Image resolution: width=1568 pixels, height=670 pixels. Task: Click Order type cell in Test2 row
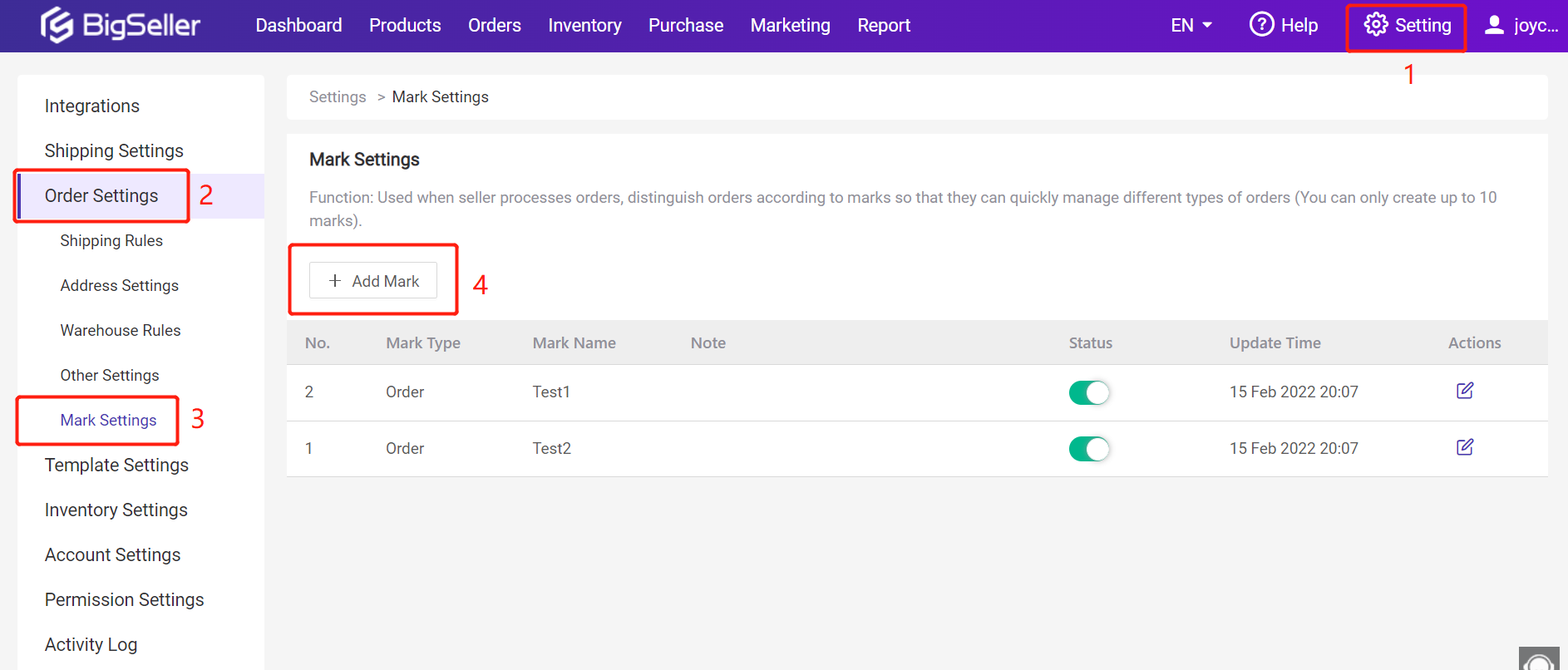(405, 448)
